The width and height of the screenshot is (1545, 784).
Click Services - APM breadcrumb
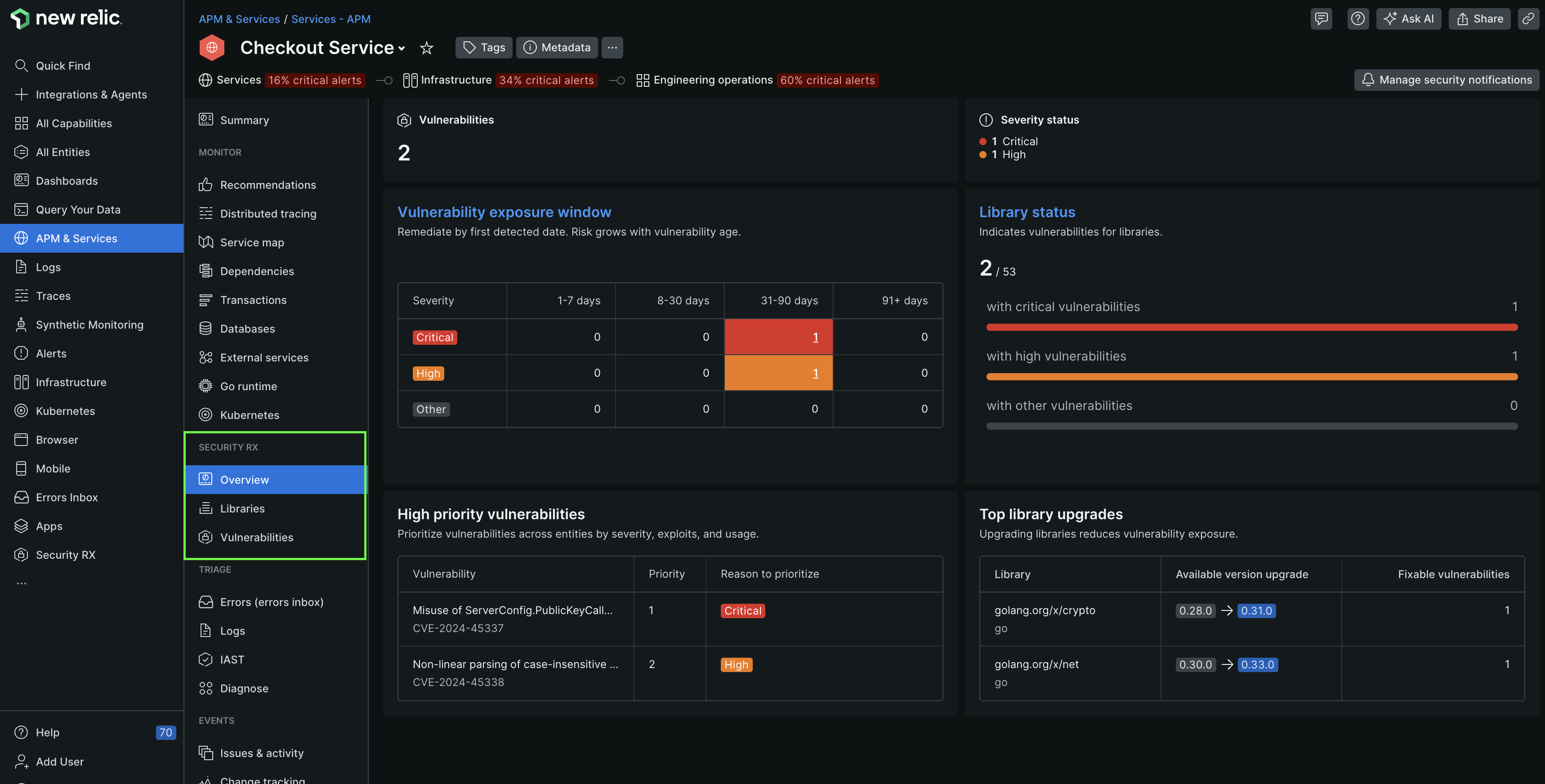click(331, 19)
